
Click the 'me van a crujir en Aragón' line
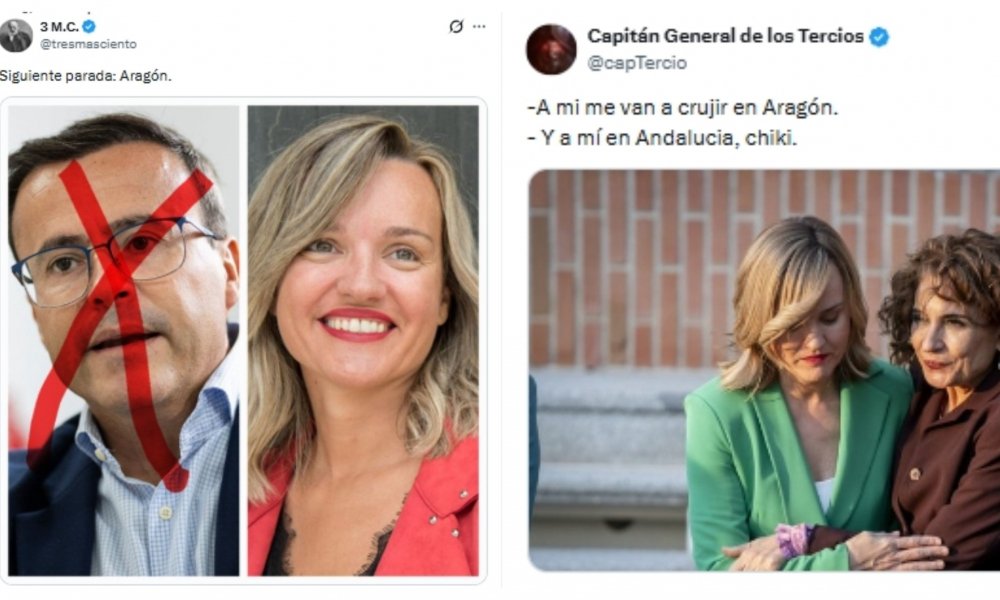pos(682,108)
